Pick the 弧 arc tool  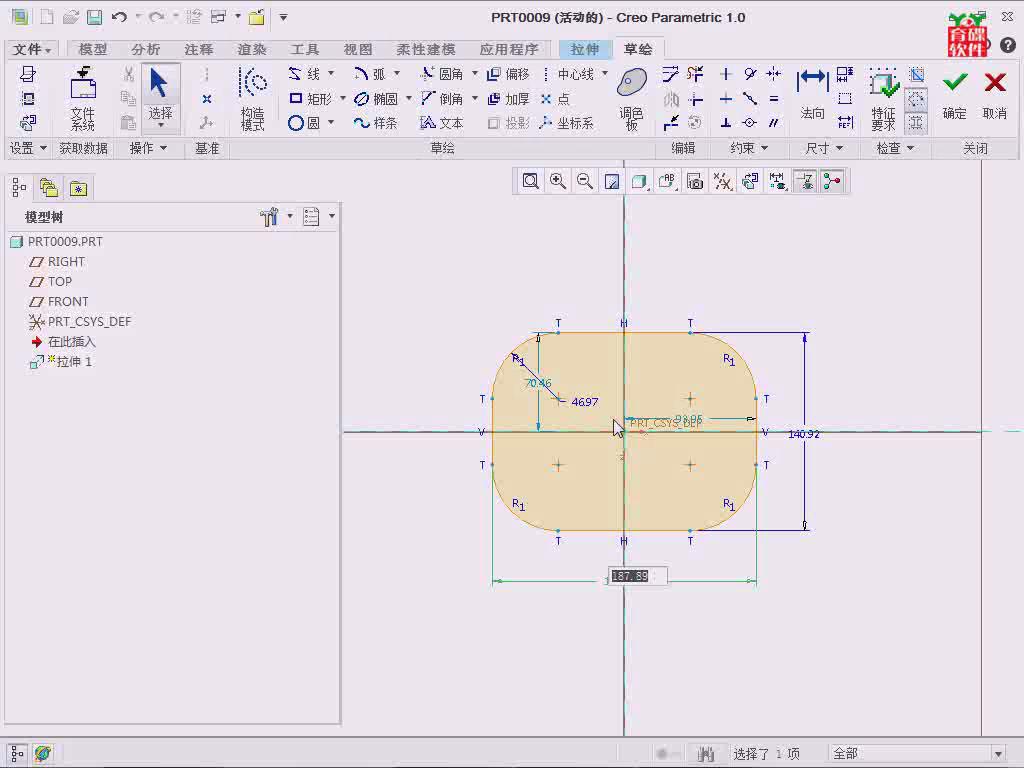click(x=370, y=74)
